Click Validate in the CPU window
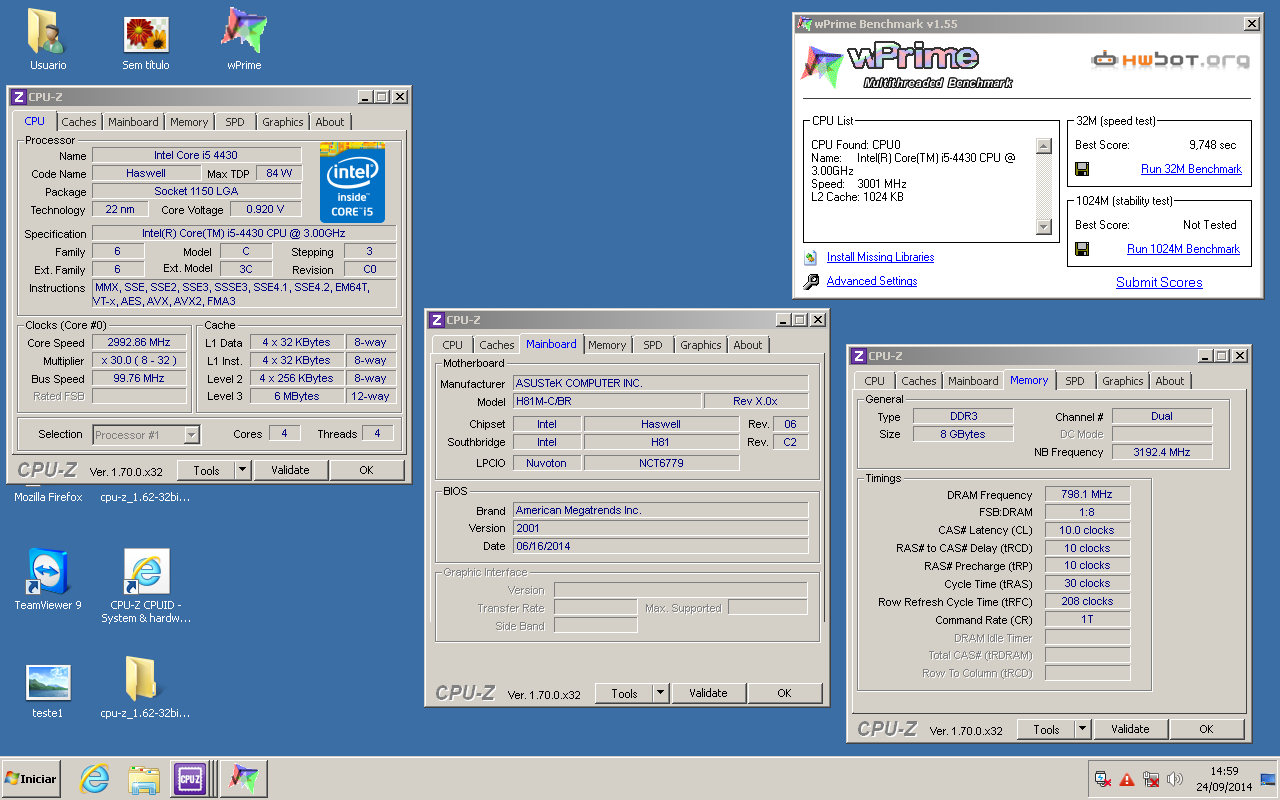This screenshot has height=800, width=1280. pos(290,470)
